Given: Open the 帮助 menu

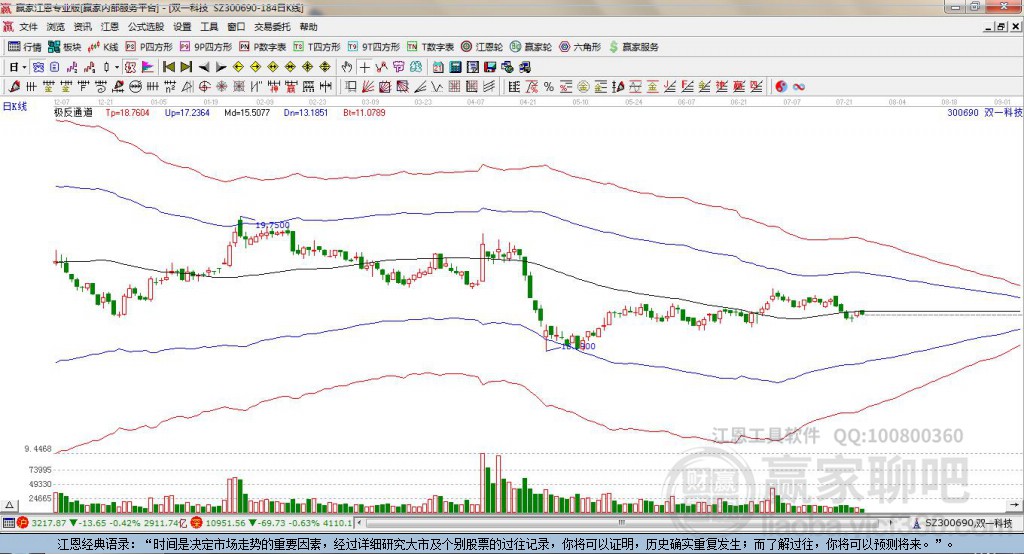Looking at the screenshot, I should pos(308,27).
